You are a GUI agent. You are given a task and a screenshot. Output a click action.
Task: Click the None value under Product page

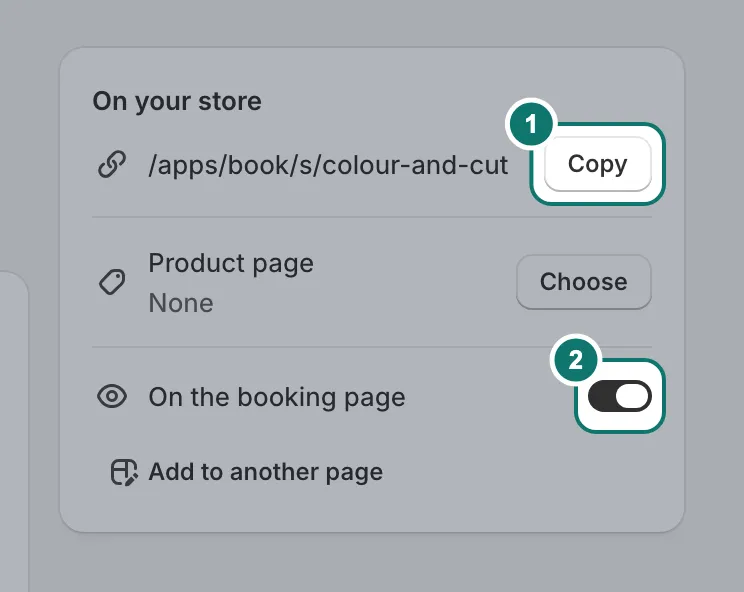pyautogui.click(x=181, y=303)
